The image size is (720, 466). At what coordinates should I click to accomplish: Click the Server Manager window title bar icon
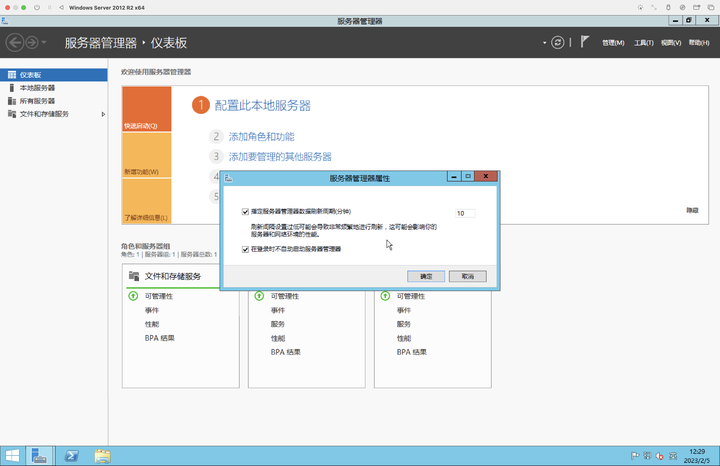click(5, 21)
